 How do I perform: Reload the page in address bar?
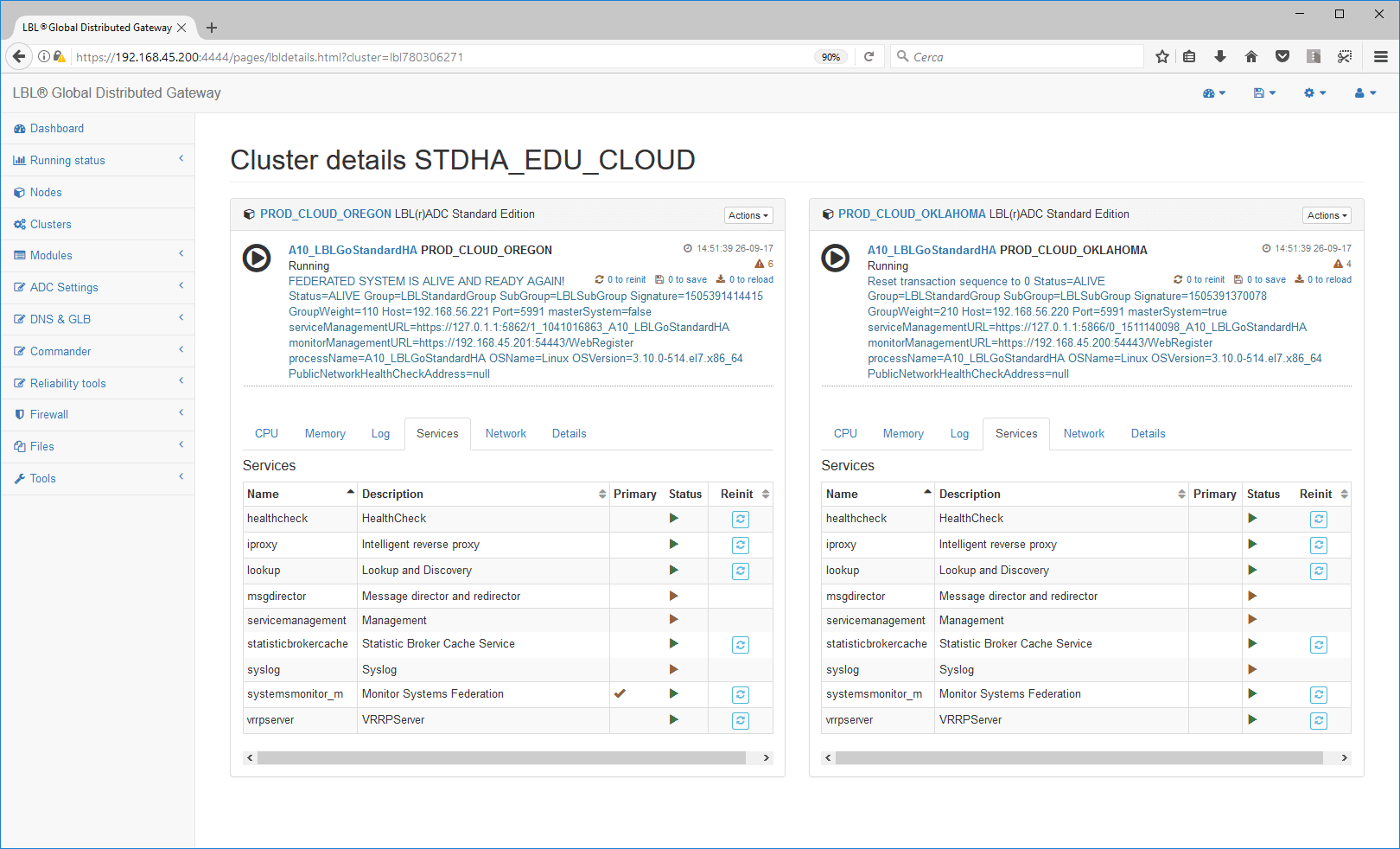click(x=869, y=56)
